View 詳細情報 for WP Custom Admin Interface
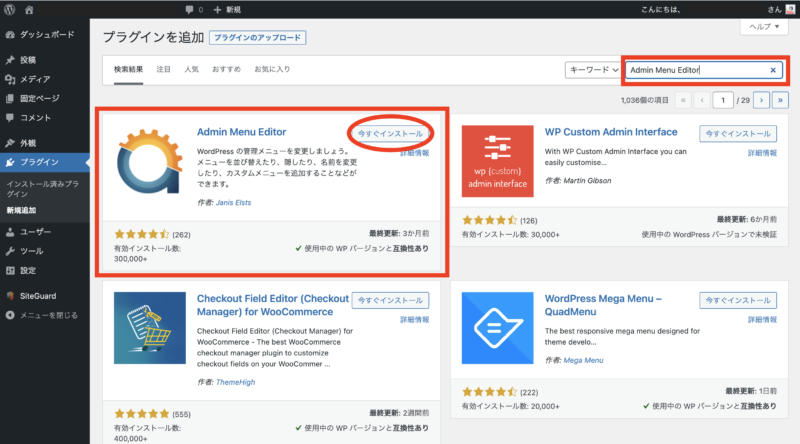This screenshot has width=800, height=444. 762,153
